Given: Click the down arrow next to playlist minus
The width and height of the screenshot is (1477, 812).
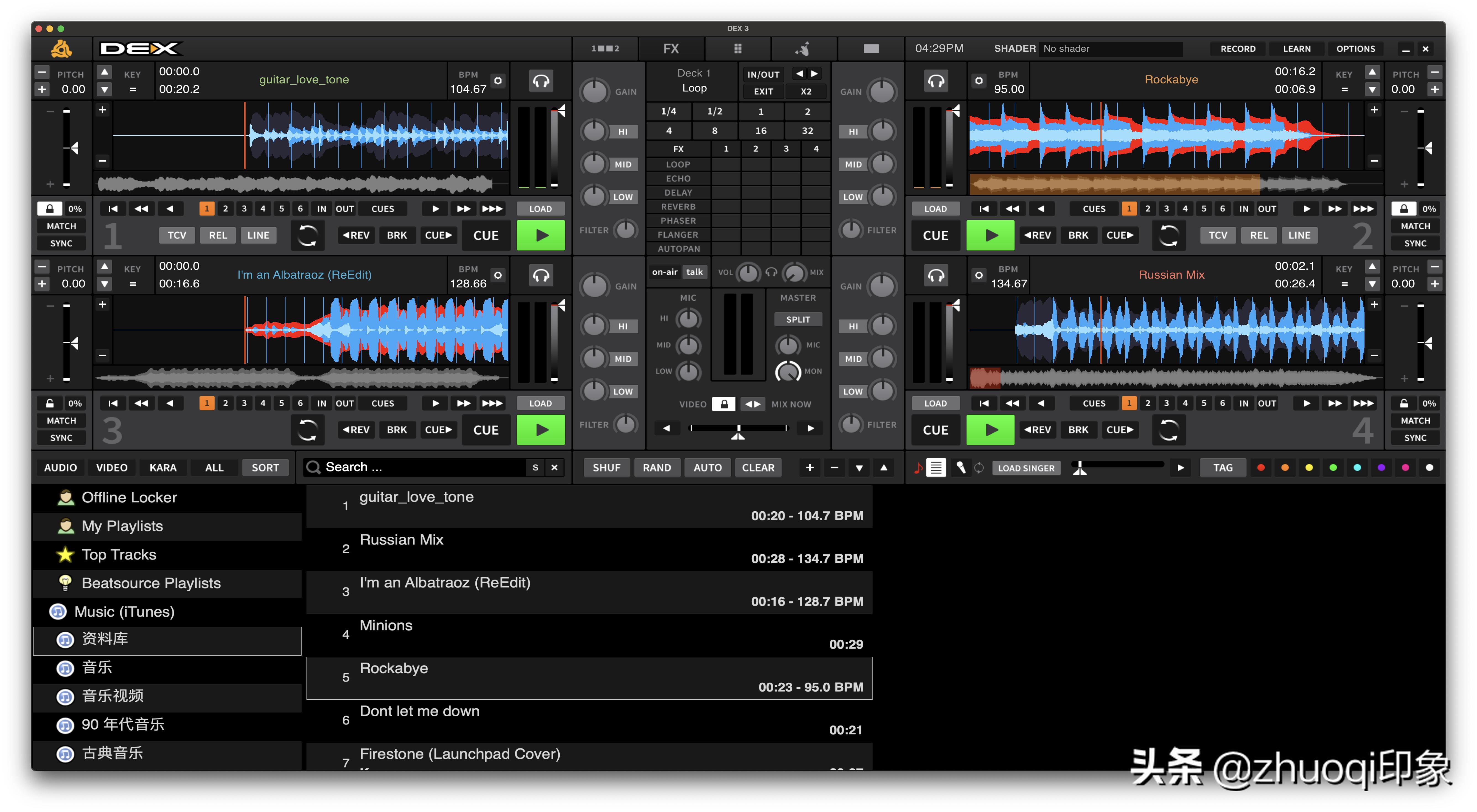Looking at the screenshot, I should [x=859, y=467].
